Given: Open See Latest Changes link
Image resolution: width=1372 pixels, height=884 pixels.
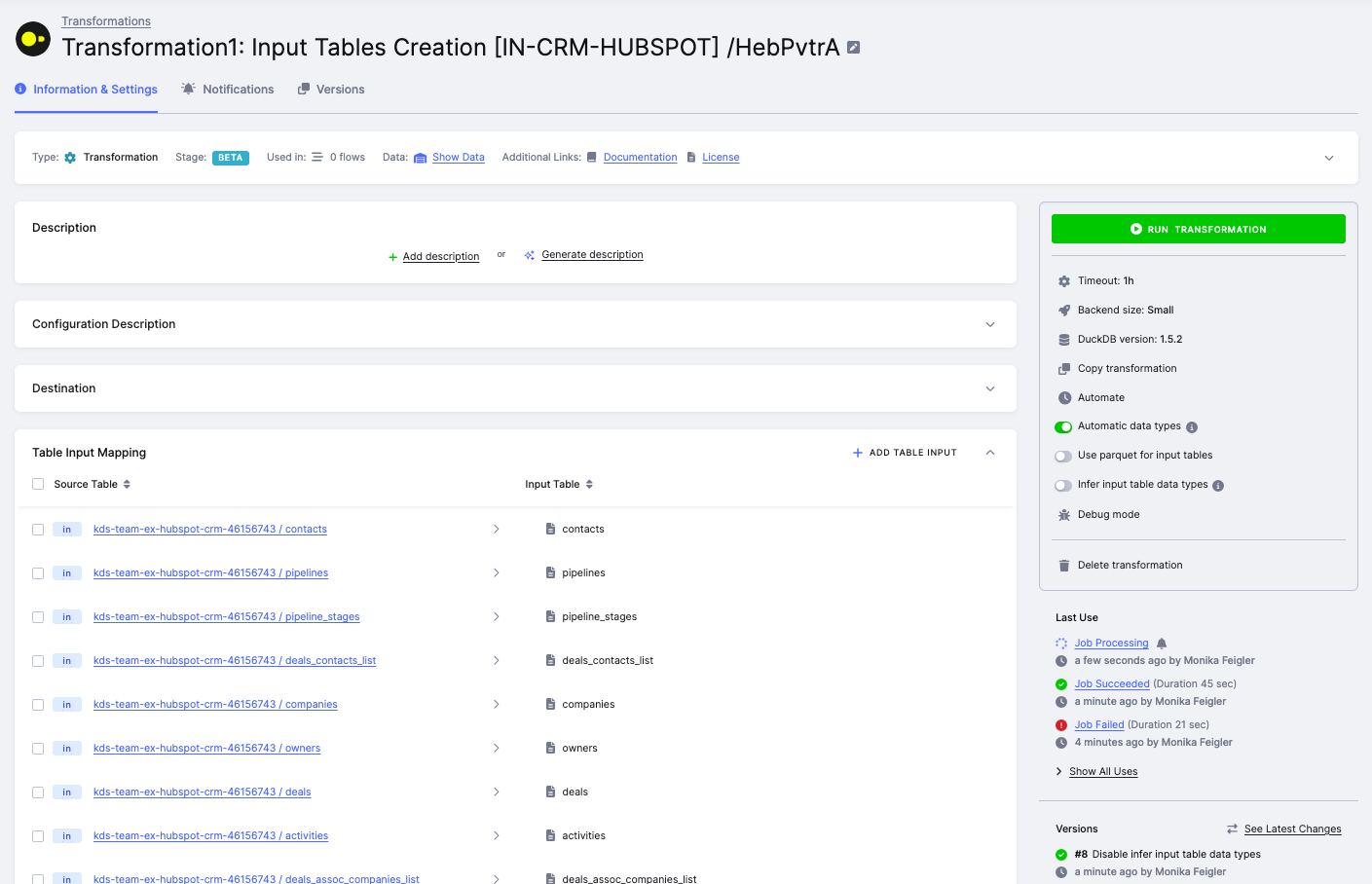Looking at the screenshot, I should pos(1292,829).
